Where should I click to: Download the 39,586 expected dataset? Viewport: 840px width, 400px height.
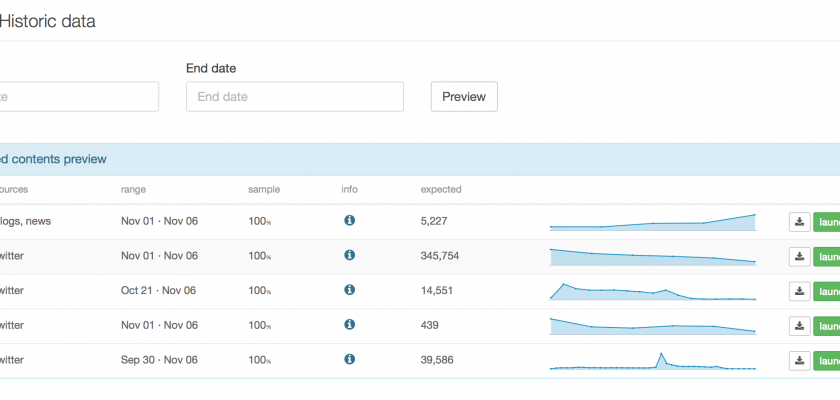[799, 361]
